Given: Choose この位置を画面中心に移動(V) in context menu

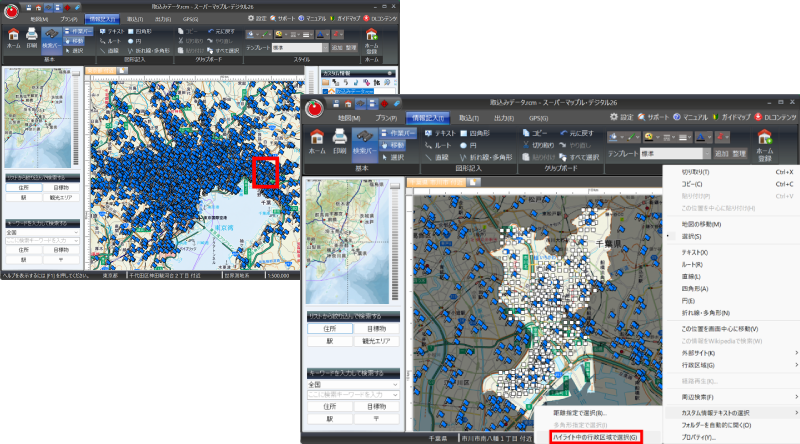Looking at the screenshot, I should click(720, 329).
